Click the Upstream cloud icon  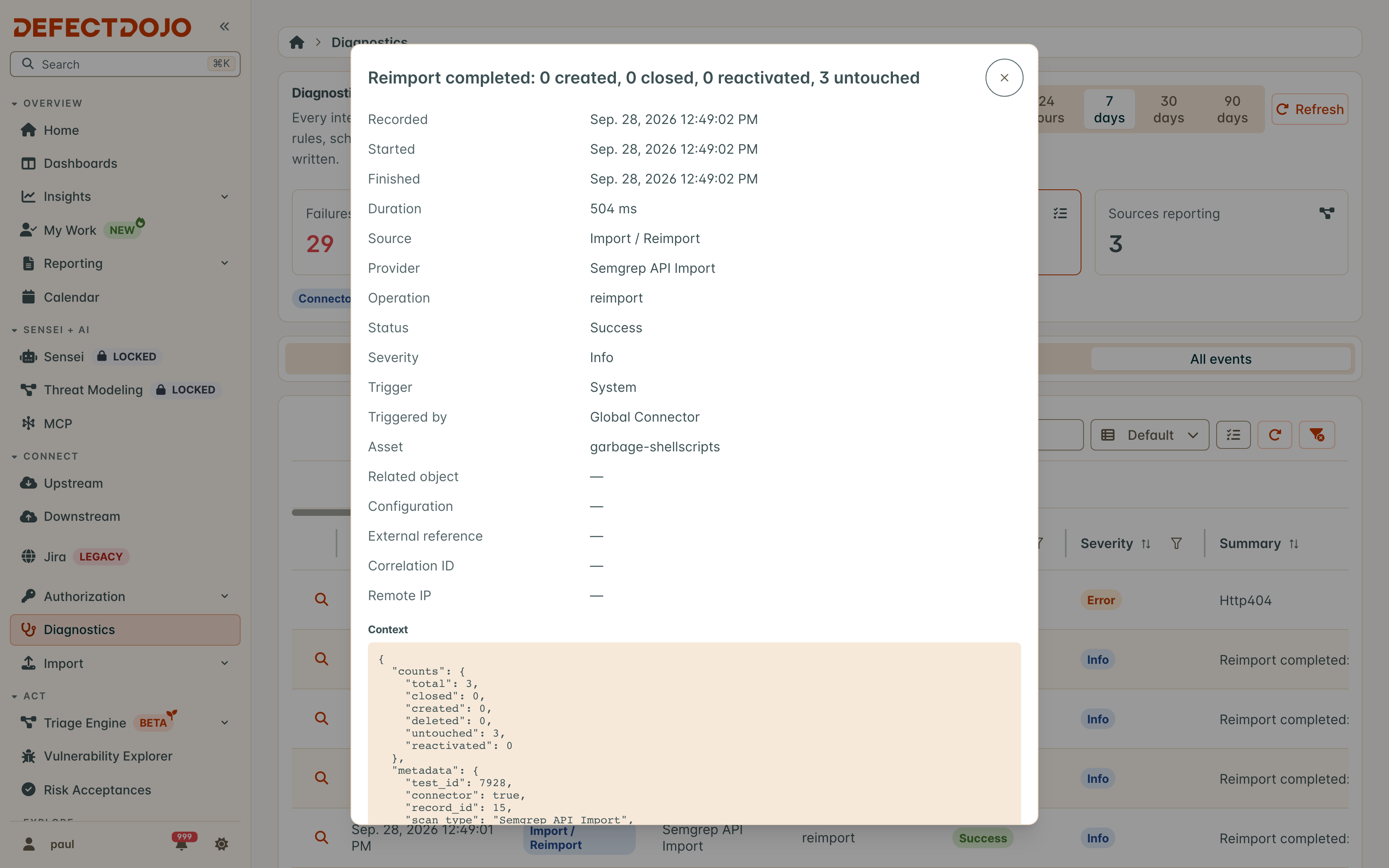pos(28,483)
